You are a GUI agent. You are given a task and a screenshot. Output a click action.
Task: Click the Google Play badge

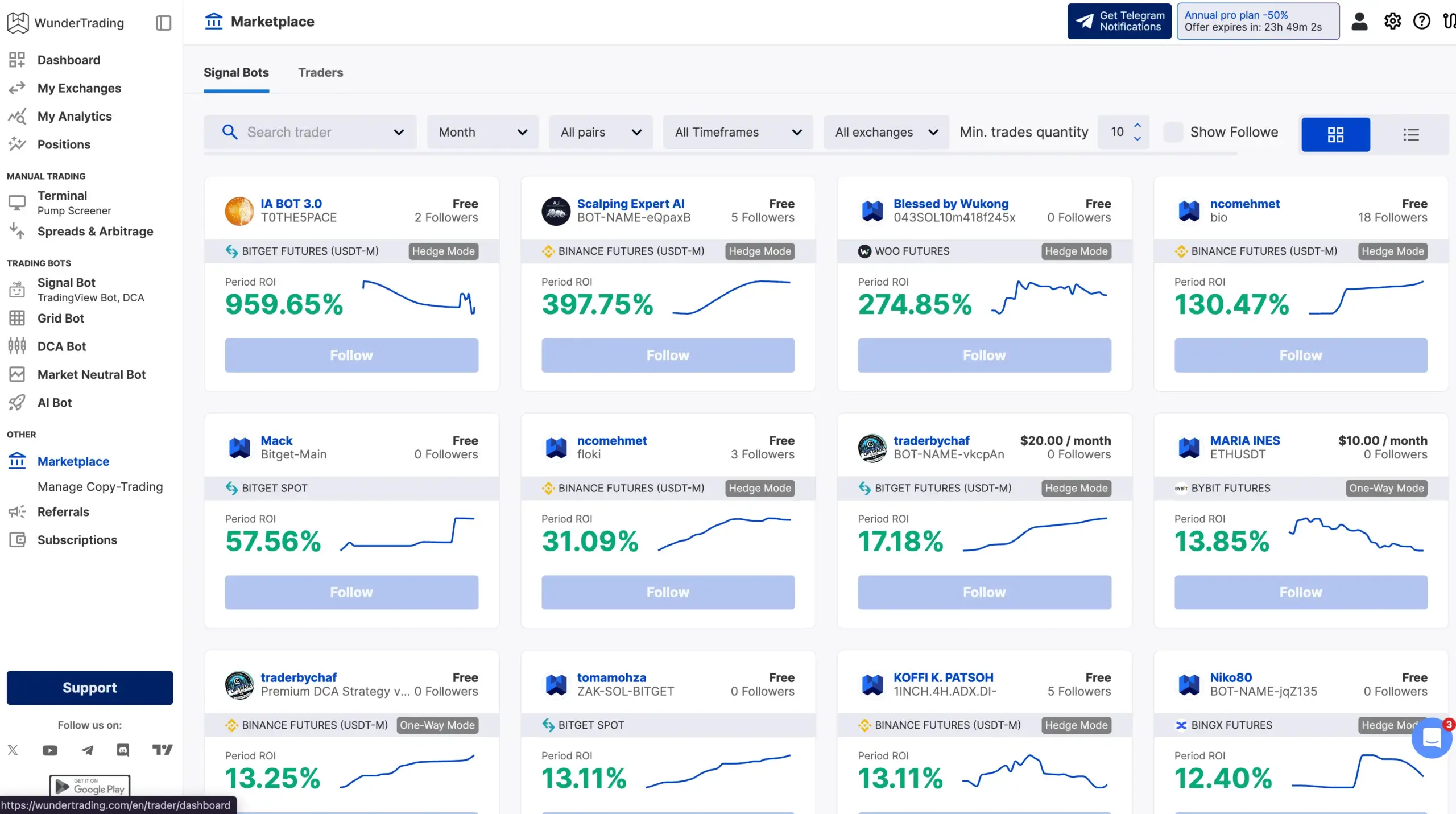pos(90,786)
